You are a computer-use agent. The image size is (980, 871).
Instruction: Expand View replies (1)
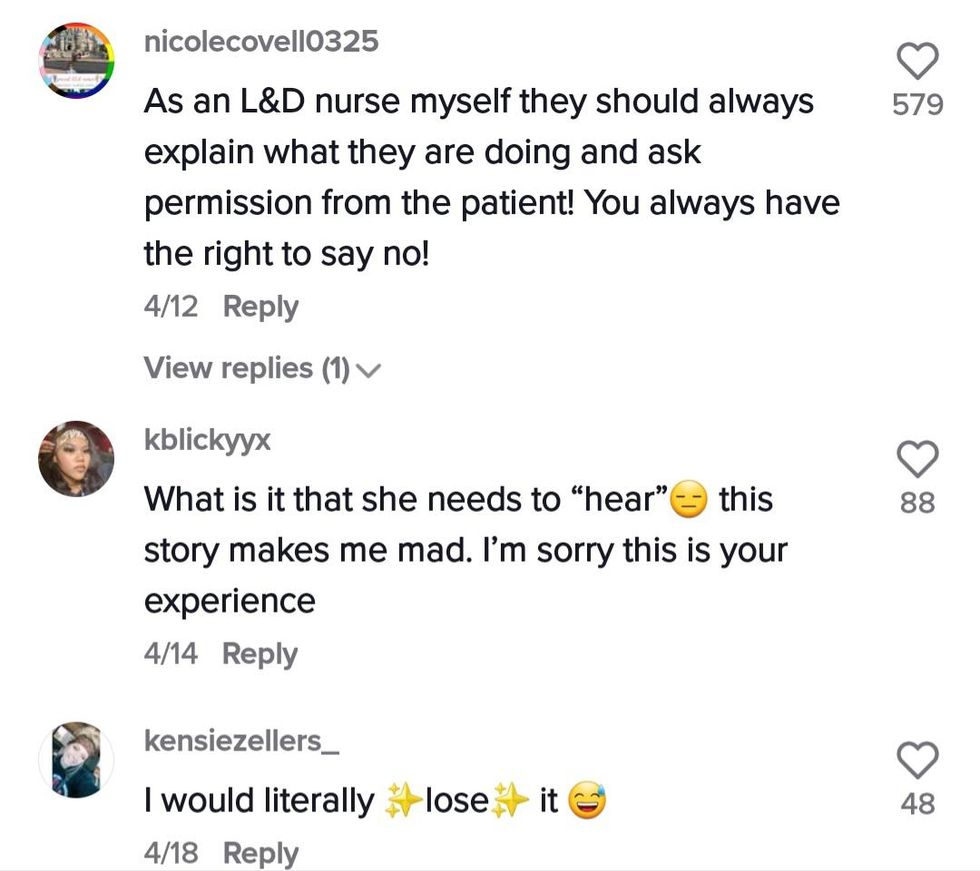tap(246, 369)
